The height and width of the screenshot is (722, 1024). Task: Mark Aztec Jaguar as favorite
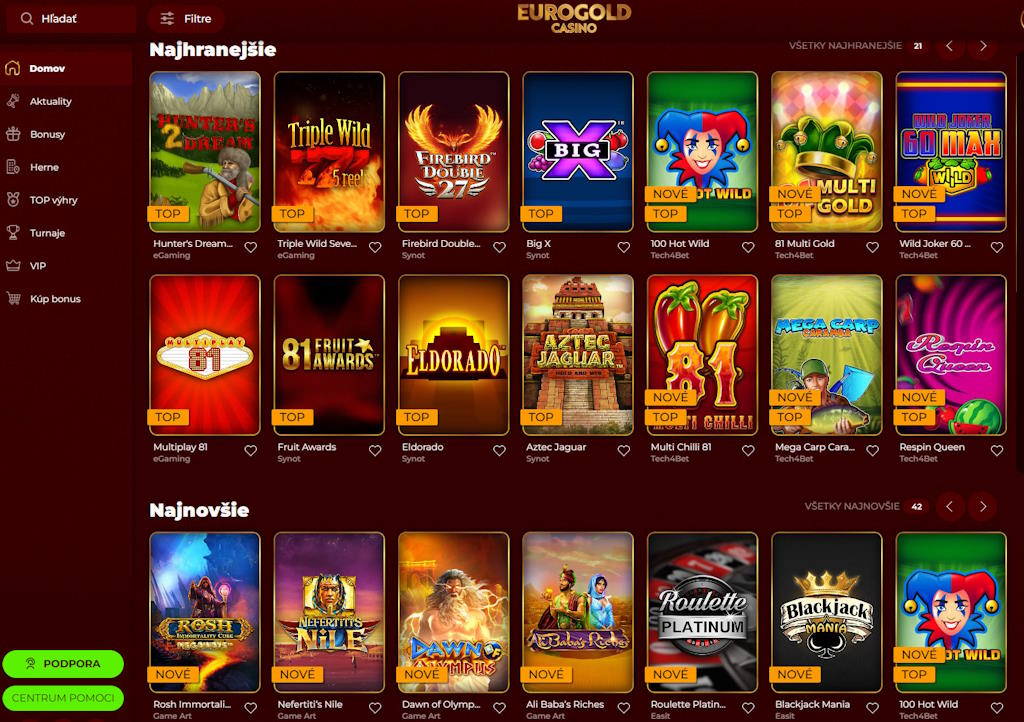[624, 450]
